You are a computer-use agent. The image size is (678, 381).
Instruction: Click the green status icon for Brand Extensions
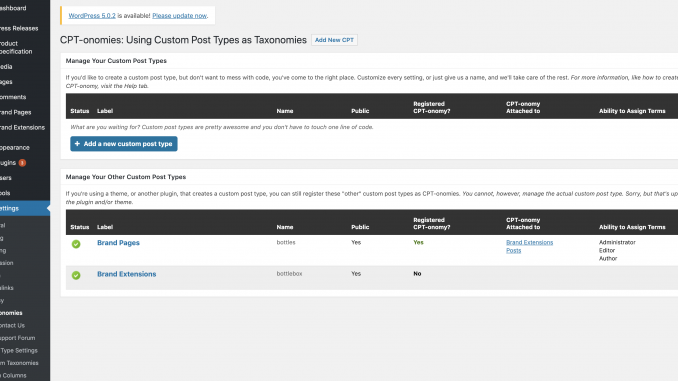pos(76,275)
